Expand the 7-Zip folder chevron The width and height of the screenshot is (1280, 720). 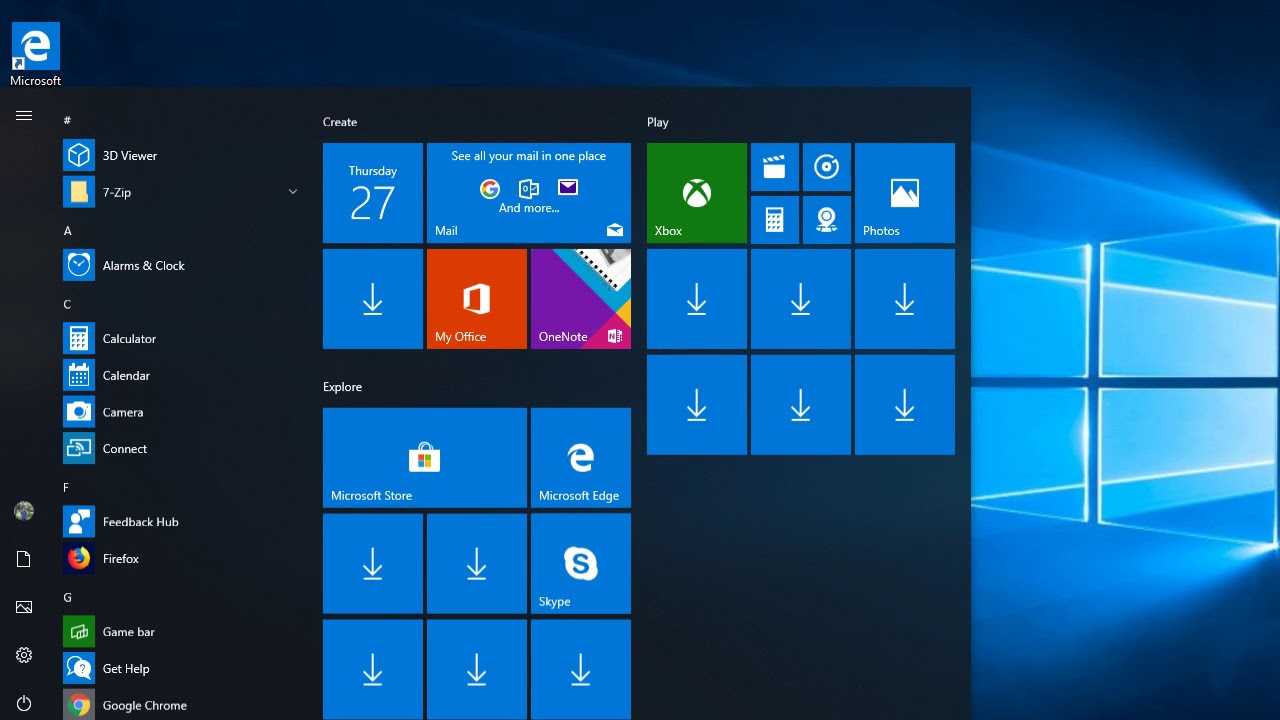pos(293,192)
